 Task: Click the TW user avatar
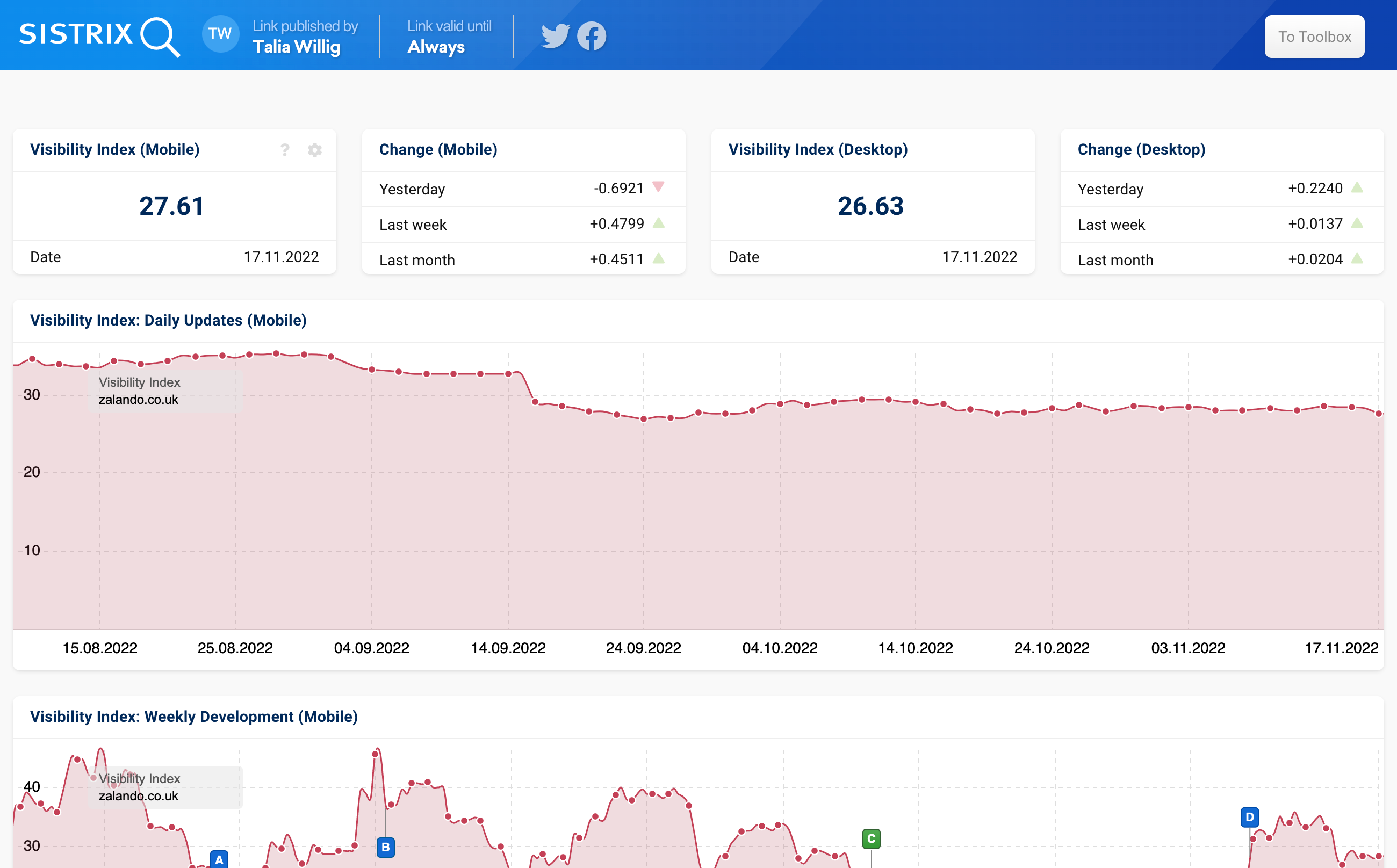click(220, 34)
